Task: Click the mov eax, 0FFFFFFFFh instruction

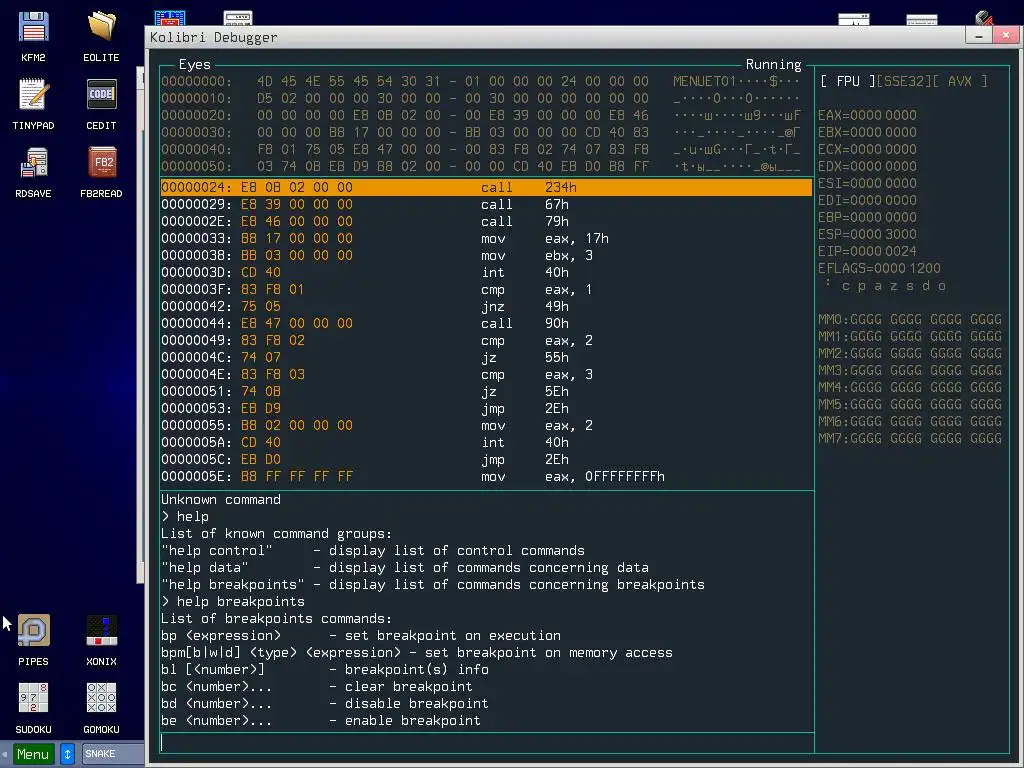Action: pos(486,477)
